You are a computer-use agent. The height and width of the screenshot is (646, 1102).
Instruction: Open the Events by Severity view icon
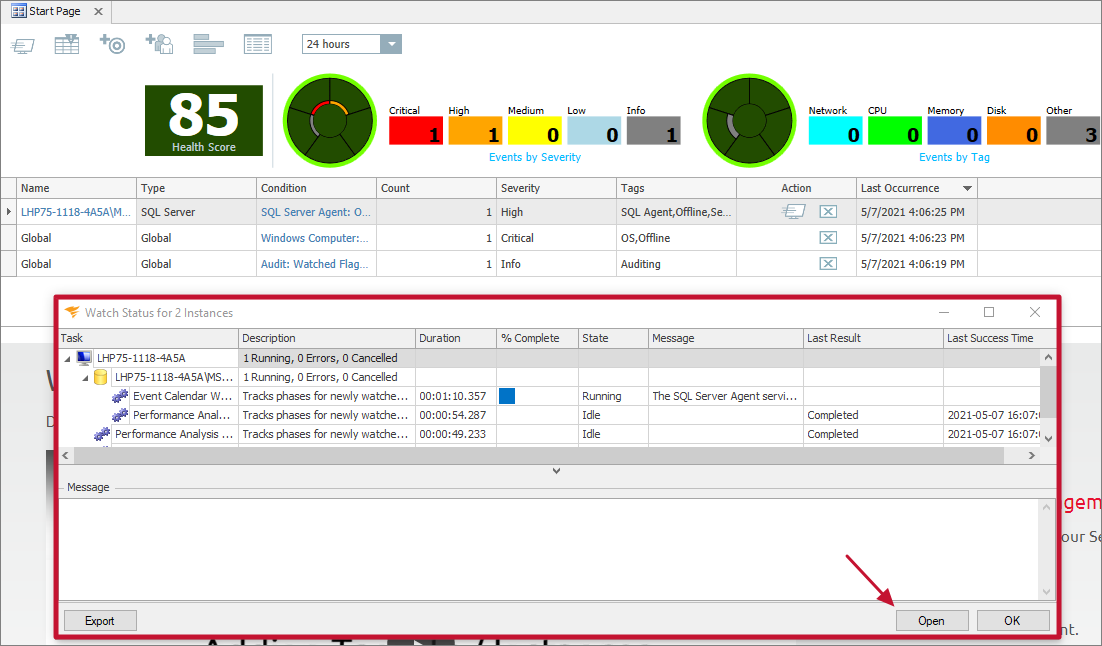coord(535,157)
